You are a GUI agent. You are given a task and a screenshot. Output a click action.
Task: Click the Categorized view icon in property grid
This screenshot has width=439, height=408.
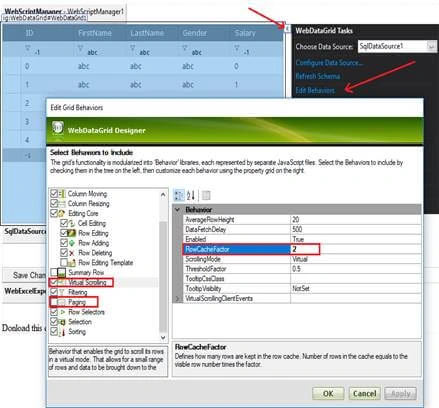pyautogui.click(x=179, y=196)
